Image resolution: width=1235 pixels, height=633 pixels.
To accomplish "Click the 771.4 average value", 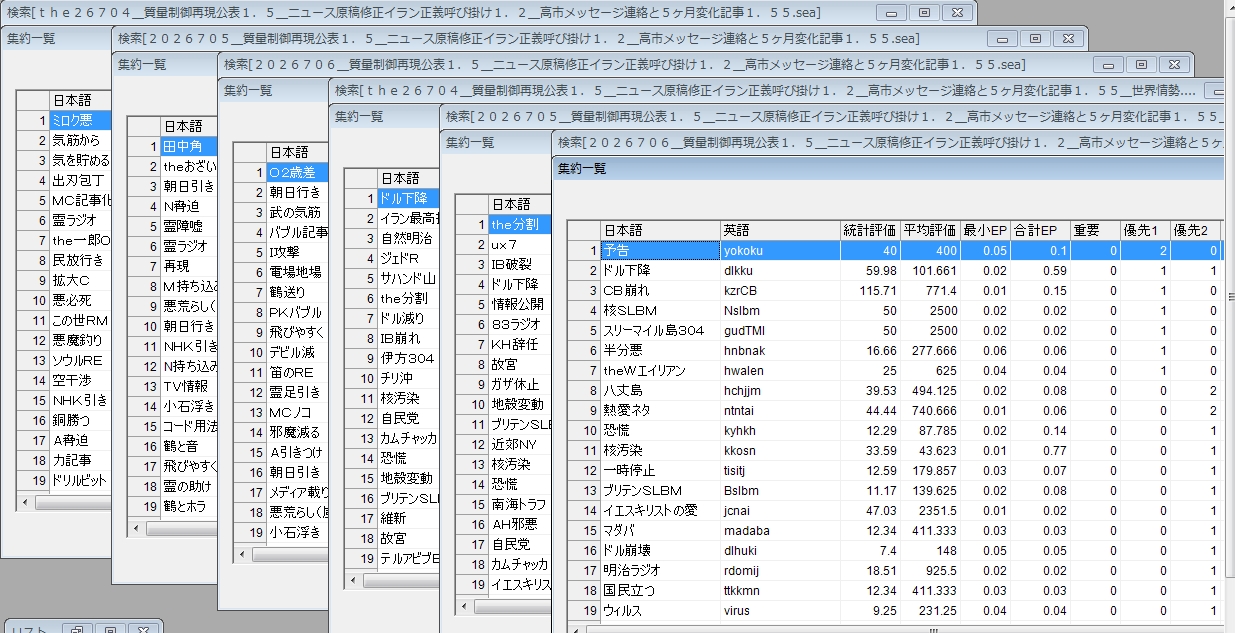I will click(x=930, y=290).
